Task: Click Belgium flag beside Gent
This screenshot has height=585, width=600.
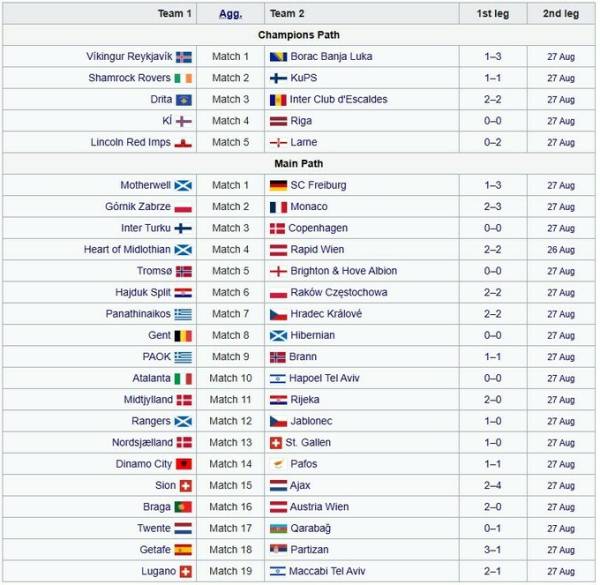Action: click(183, 336)
